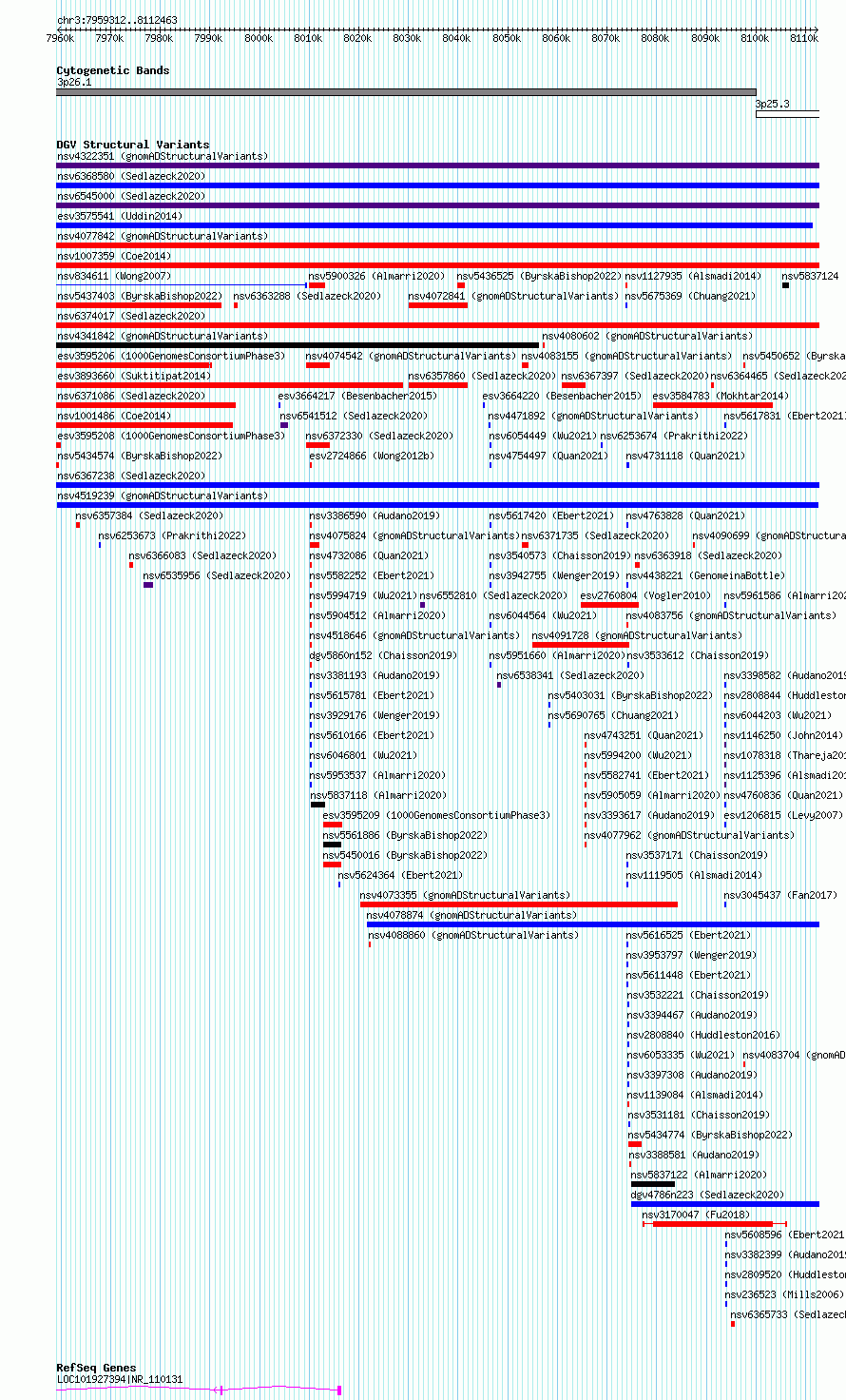Open variant esv3893660 (Suktitipat2014) label

tap(134, 376)
